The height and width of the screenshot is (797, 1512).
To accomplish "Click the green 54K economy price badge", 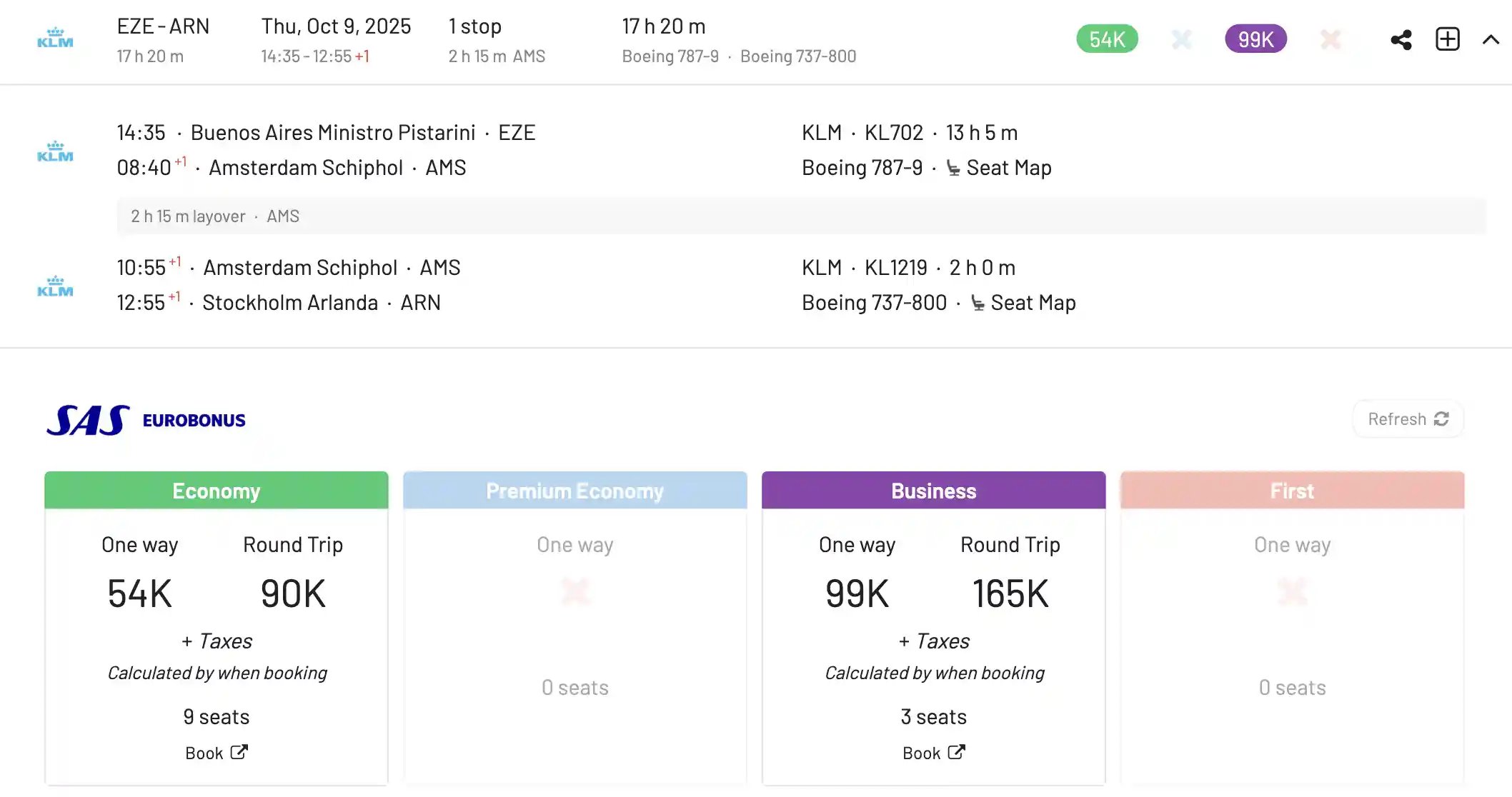I will click(x=1107, y=39).
